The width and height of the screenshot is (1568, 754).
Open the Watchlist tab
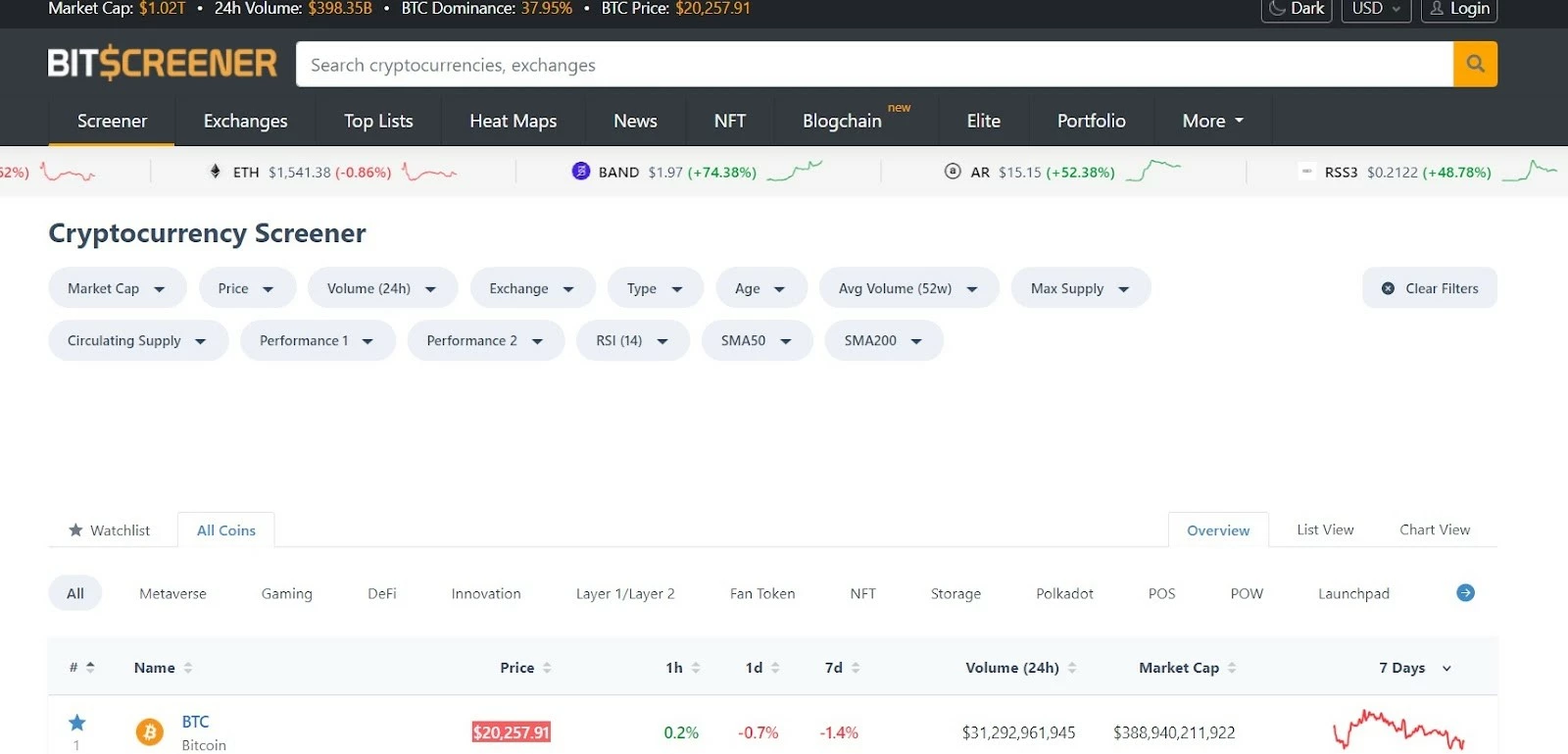(109, 529)
